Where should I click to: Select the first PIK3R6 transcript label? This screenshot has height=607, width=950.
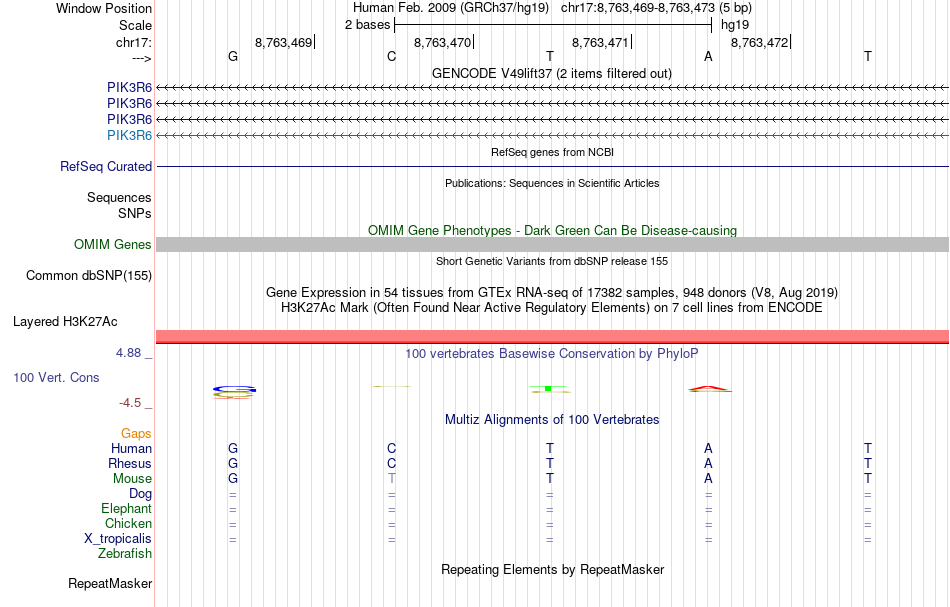pyautogui.click(x=129, y=88)
